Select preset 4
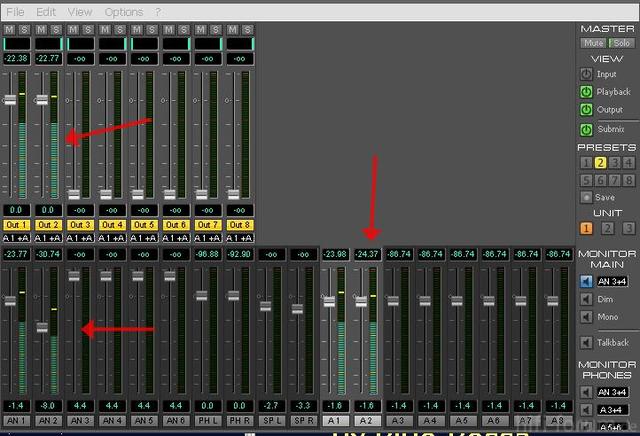640x436 pixels. (629, 163)
